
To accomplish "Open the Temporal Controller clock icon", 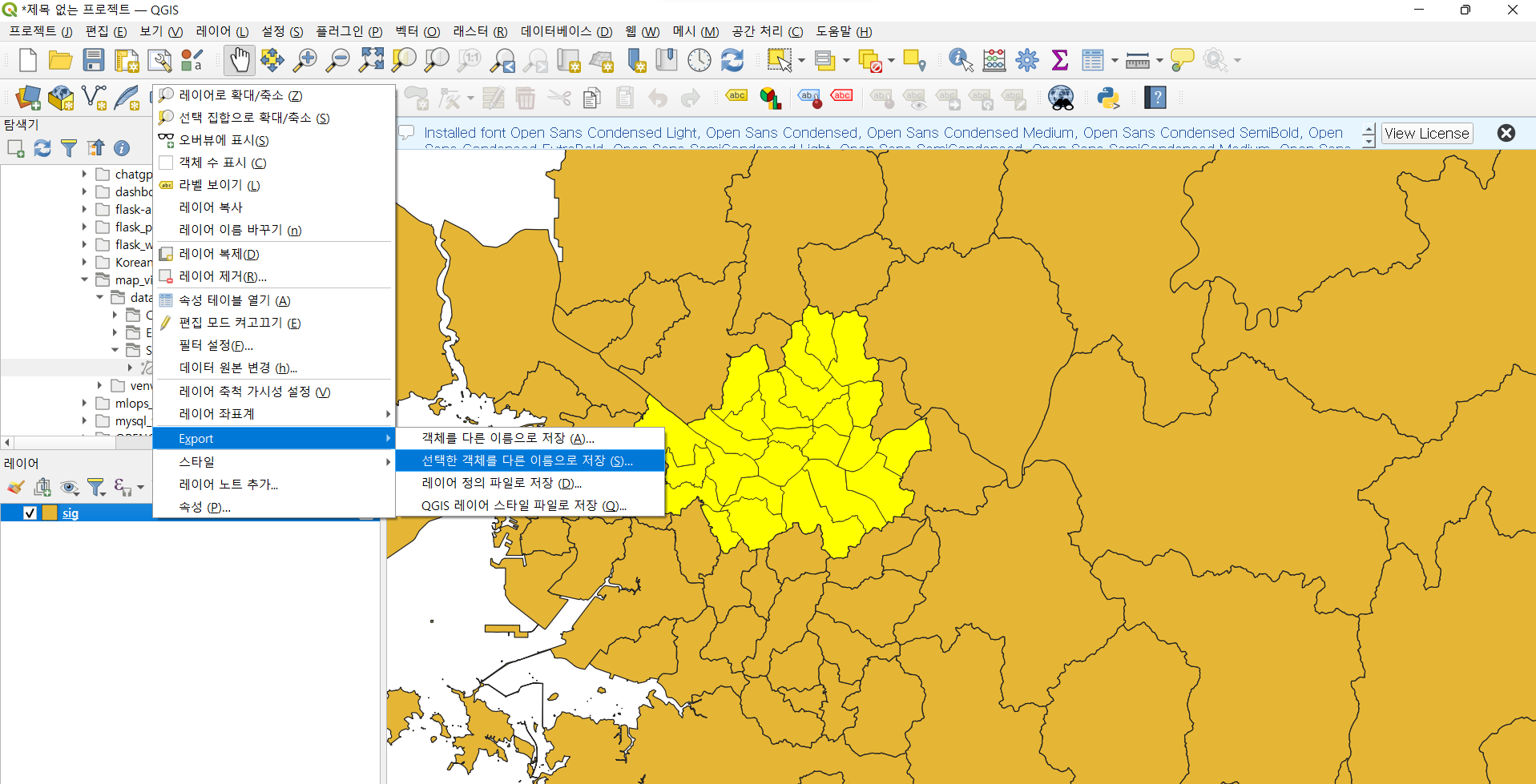I will (x=699, y=60).
